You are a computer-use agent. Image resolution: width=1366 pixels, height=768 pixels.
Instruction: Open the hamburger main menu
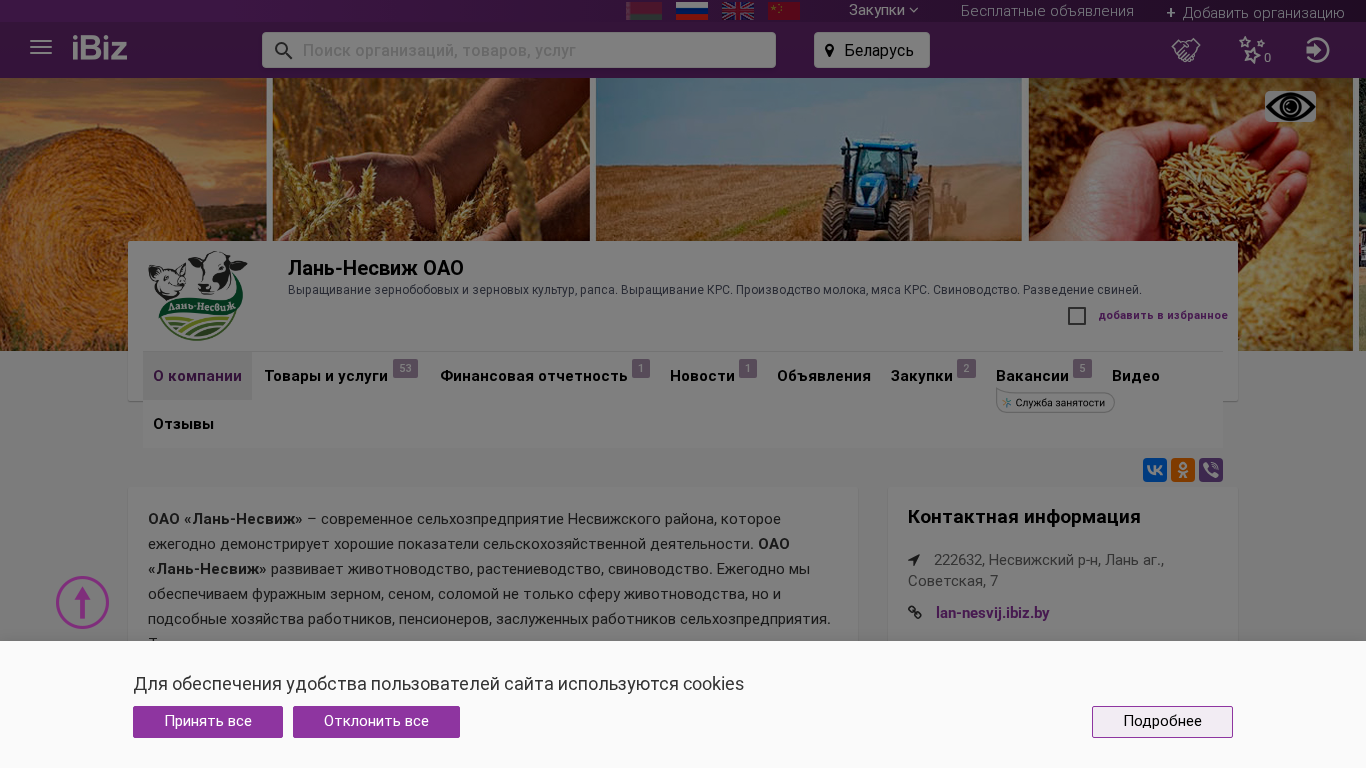point(41,48)
